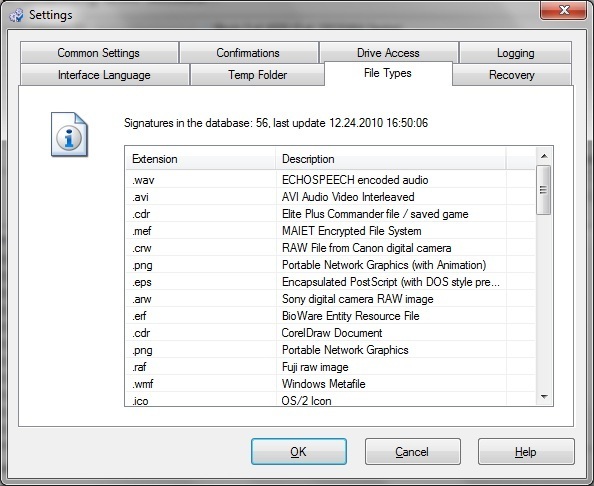The width and height of the screenshot is (594, 486).
Task: Select 'CorelDraw Document' row
Action: point(330,333)
